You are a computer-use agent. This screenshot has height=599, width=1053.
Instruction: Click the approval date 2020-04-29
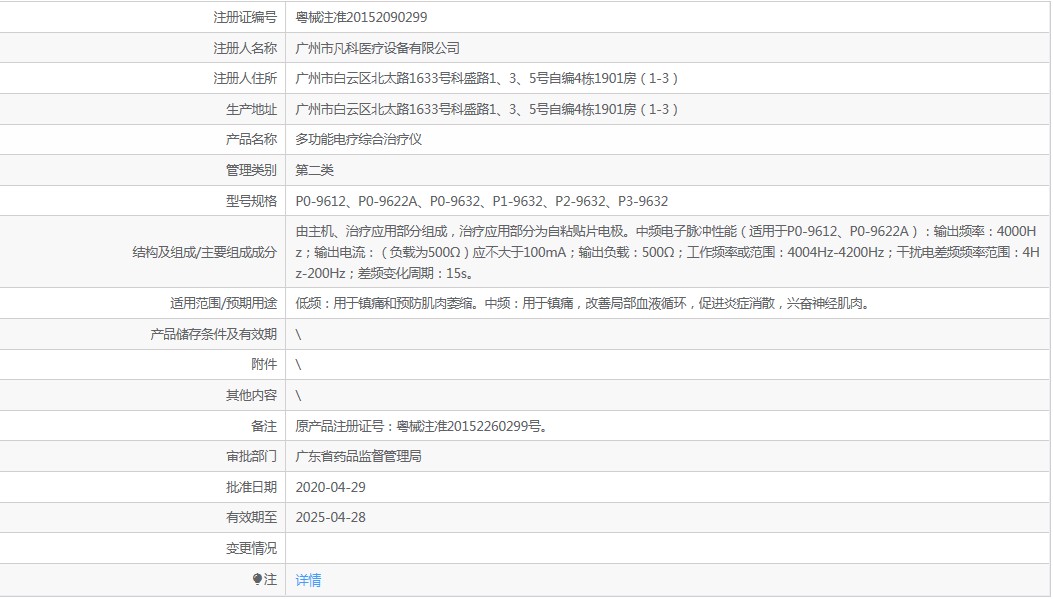[x=330, y=488]
